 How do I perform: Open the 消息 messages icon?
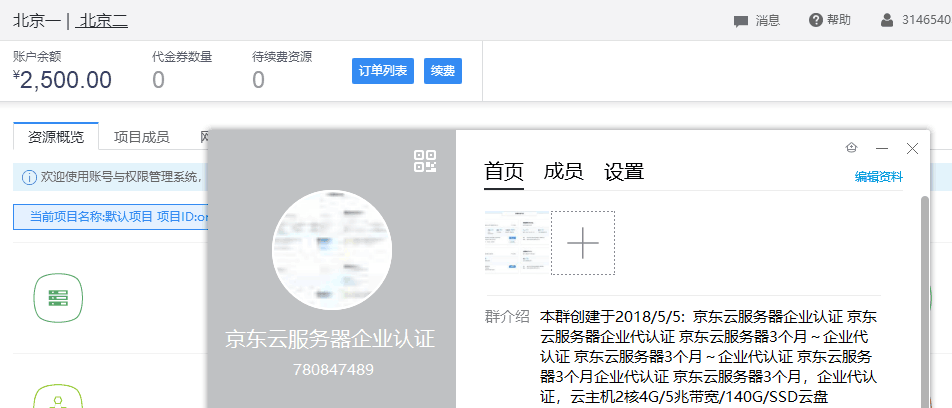coord(740,21)
